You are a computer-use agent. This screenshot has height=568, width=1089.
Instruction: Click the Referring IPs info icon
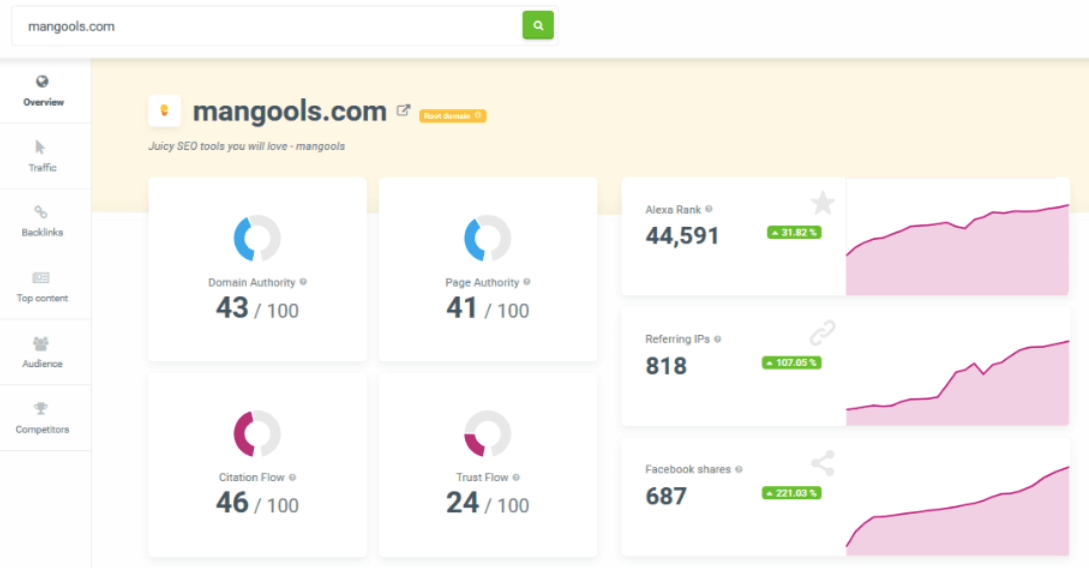click(717, 339)
